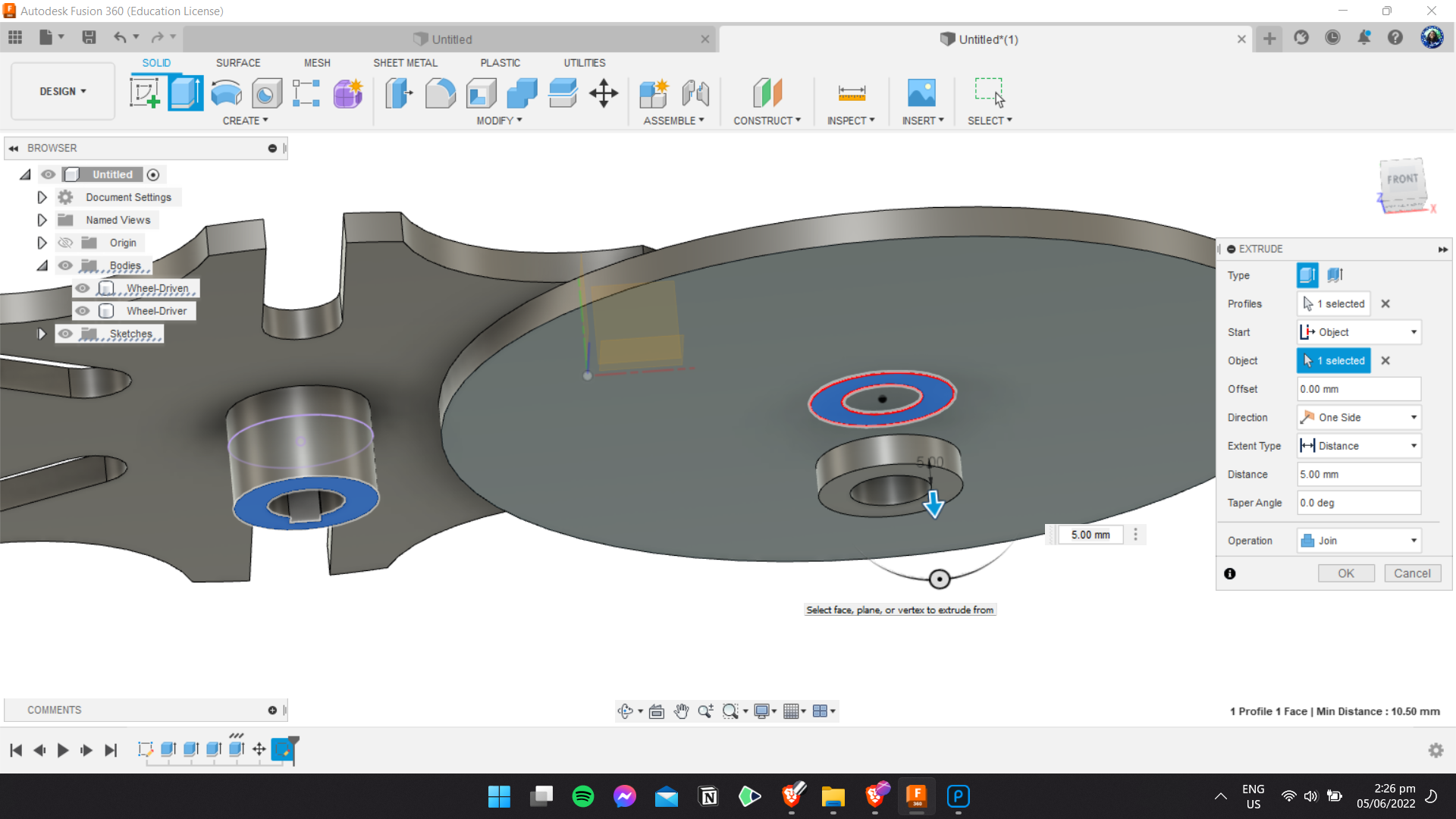Activate the Move/Copy tool

(604, 93)
